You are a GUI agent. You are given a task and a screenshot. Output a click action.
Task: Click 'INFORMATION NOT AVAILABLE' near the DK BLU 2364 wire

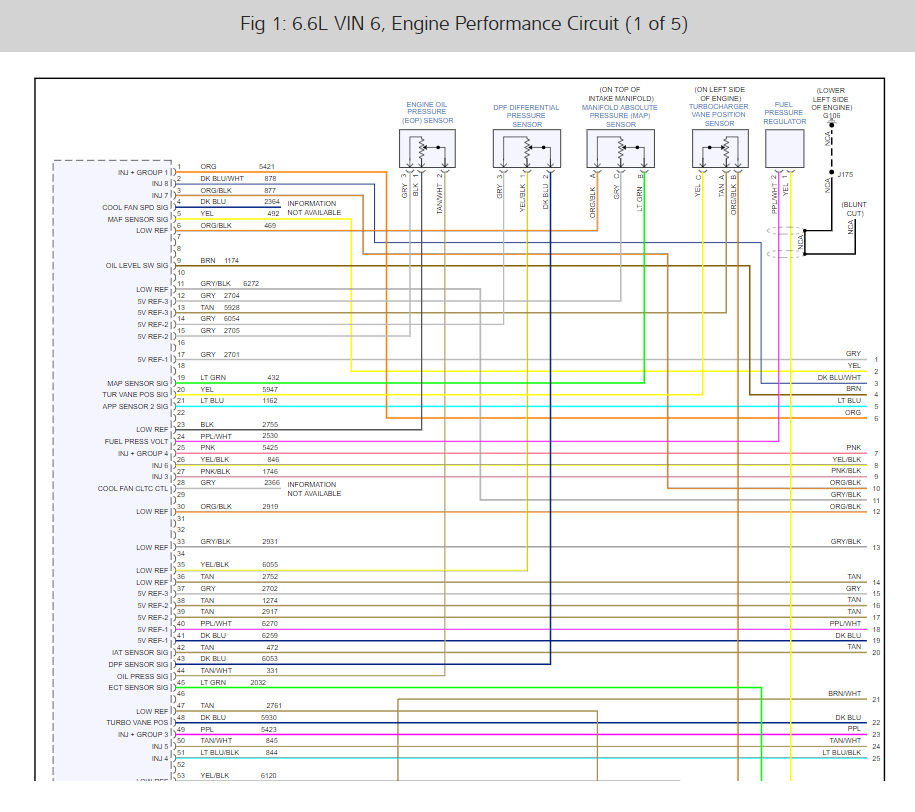click(x=314, y=208)
